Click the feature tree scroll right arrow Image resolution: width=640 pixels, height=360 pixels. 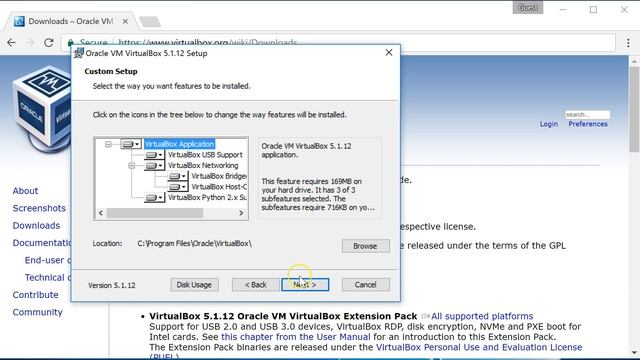coord(241,213)
